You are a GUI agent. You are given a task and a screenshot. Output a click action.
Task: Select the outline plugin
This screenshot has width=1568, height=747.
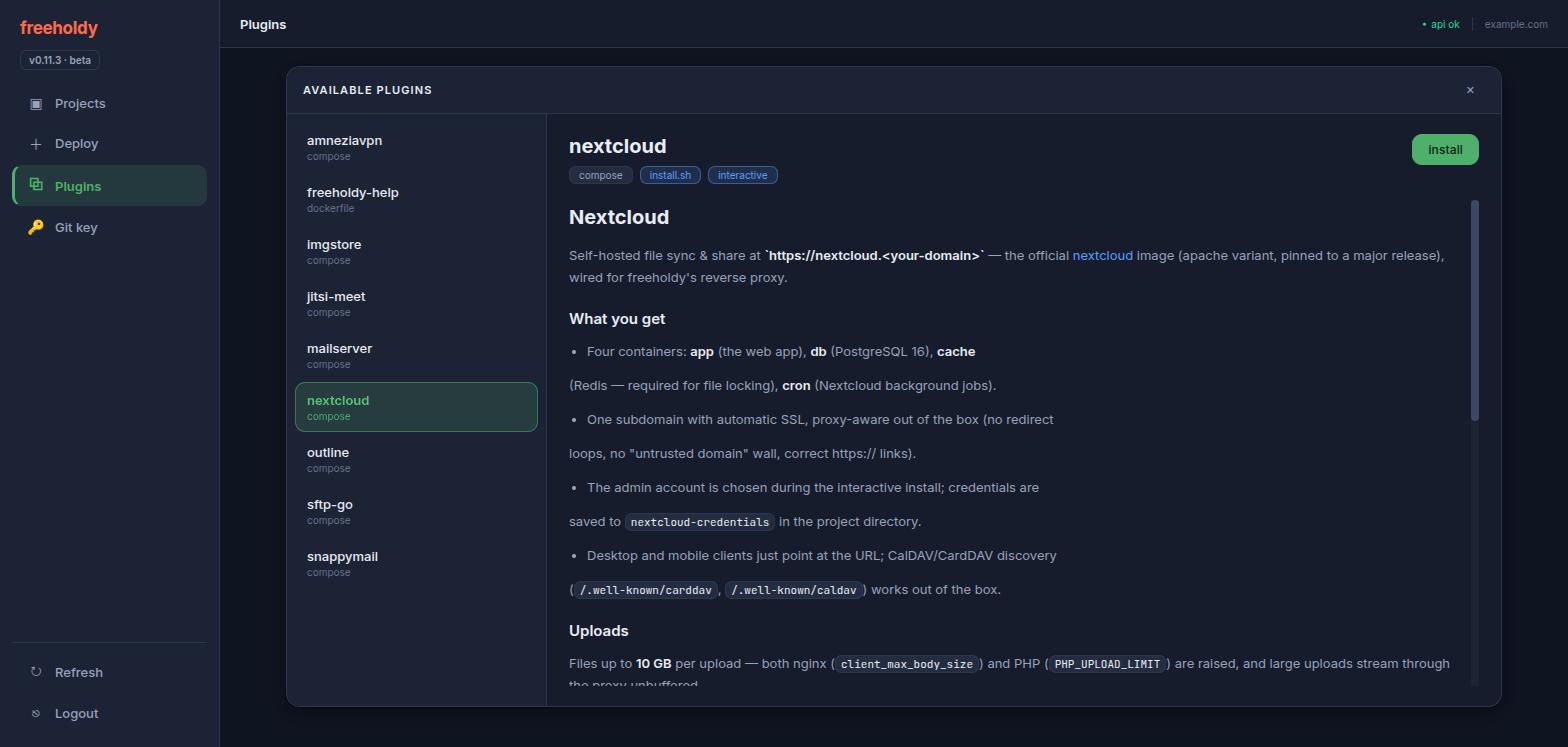tap(416, 459)
